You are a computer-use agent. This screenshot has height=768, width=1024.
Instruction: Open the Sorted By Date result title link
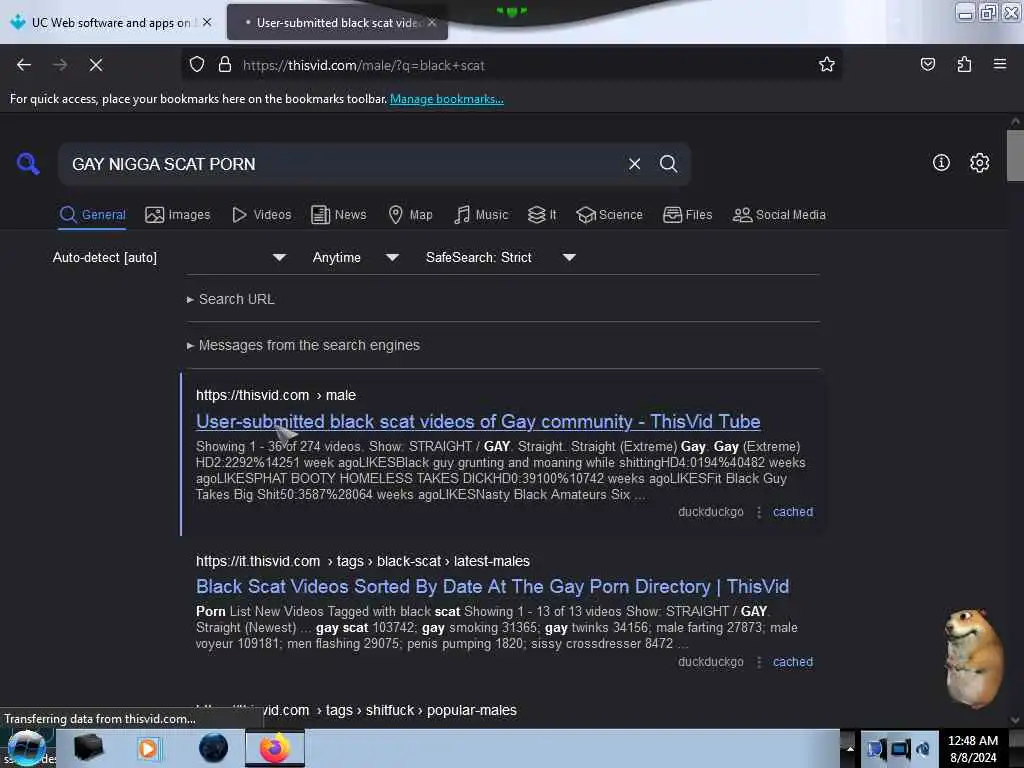[492, 586]
